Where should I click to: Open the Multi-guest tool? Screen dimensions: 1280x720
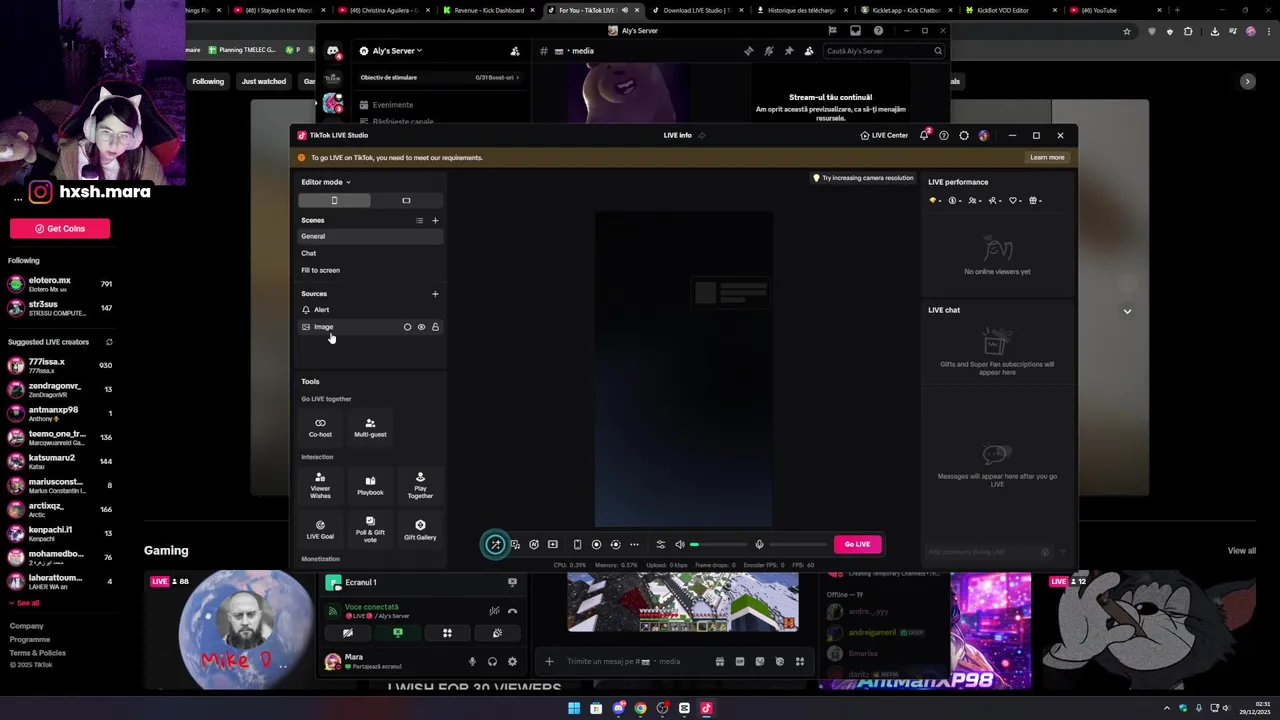pos(370,427)
